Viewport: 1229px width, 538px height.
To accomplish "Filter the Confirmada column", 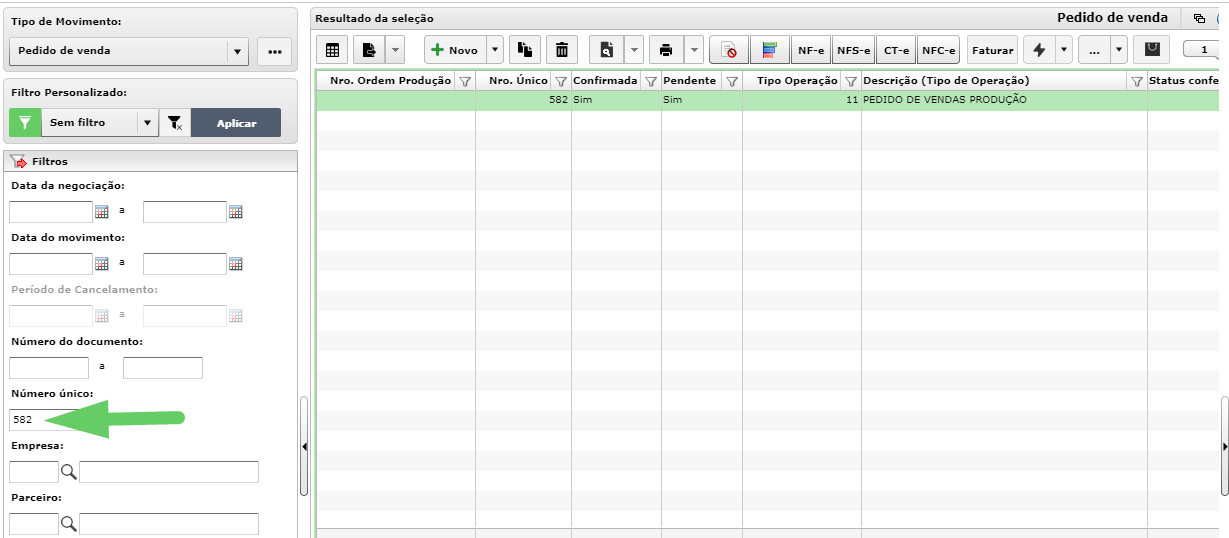I will point(651,81).
